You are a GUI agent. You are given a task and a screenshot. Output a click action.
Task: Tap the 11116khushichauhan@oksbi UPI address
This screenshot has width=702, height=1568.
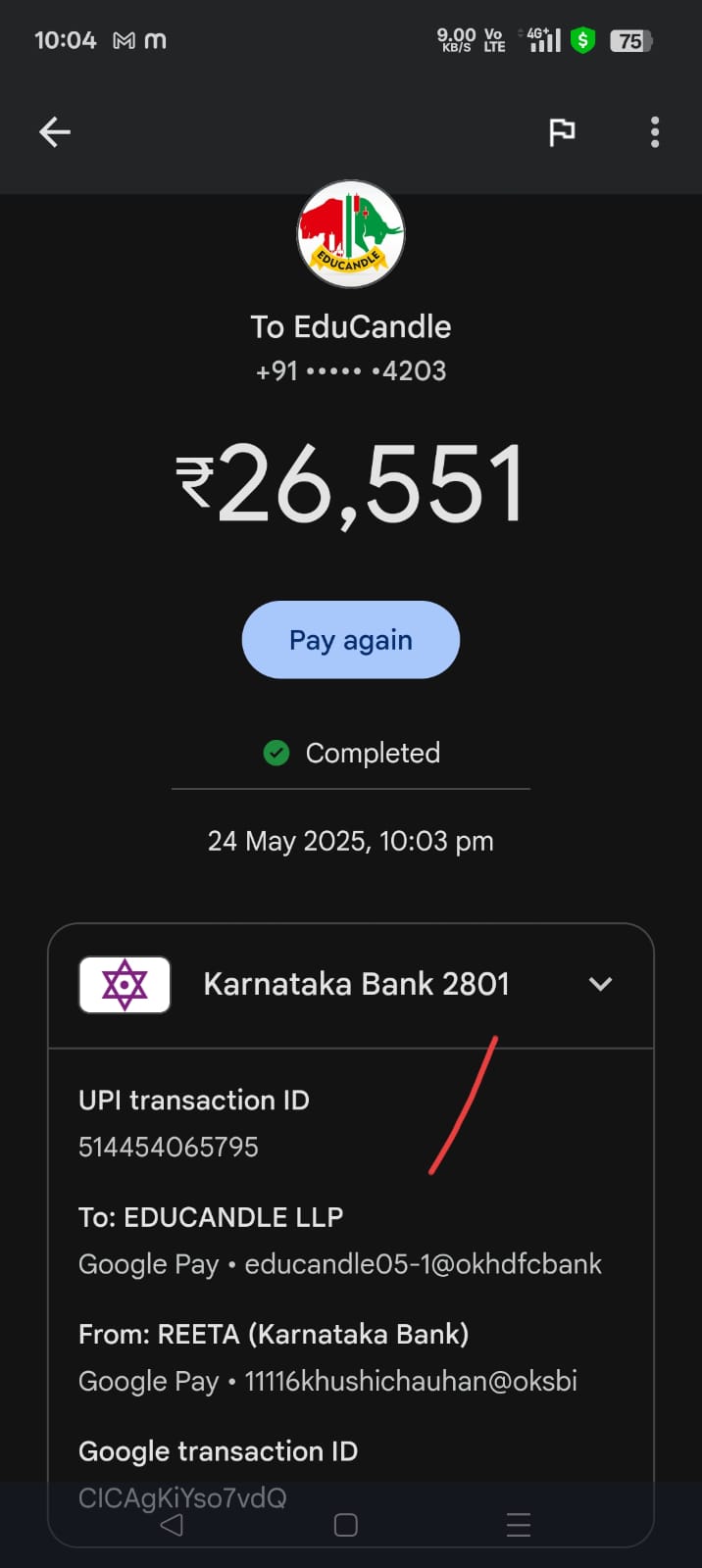(x=411, y=1381)
